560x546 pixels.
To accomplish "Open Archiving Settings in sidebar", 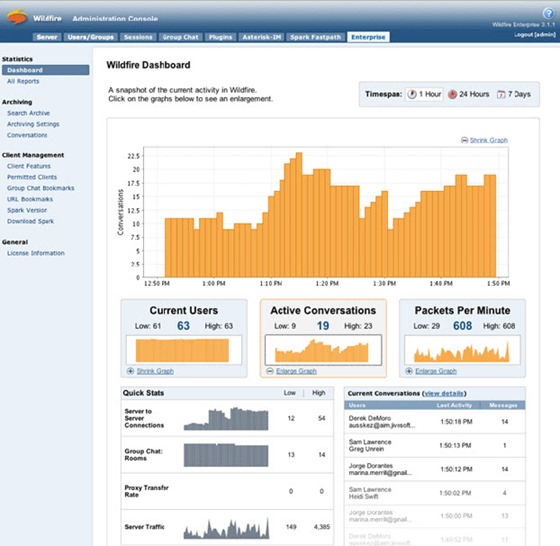I will click(33, 124).
